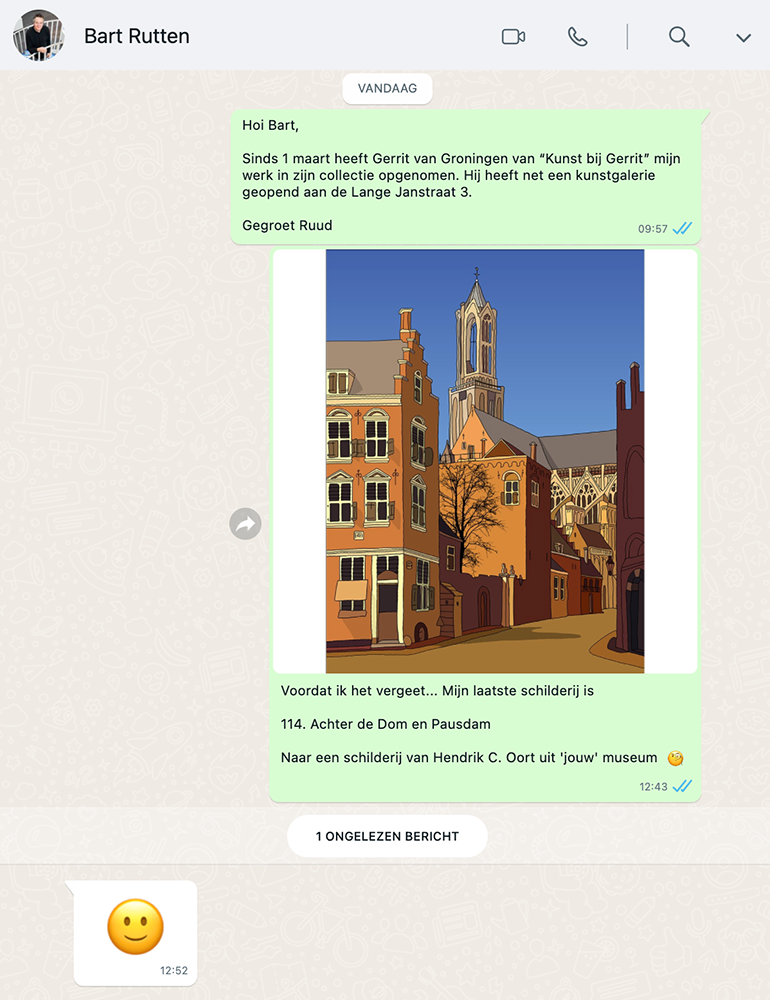Click the read receipt ticks next to 12:43

coord(682,786)
